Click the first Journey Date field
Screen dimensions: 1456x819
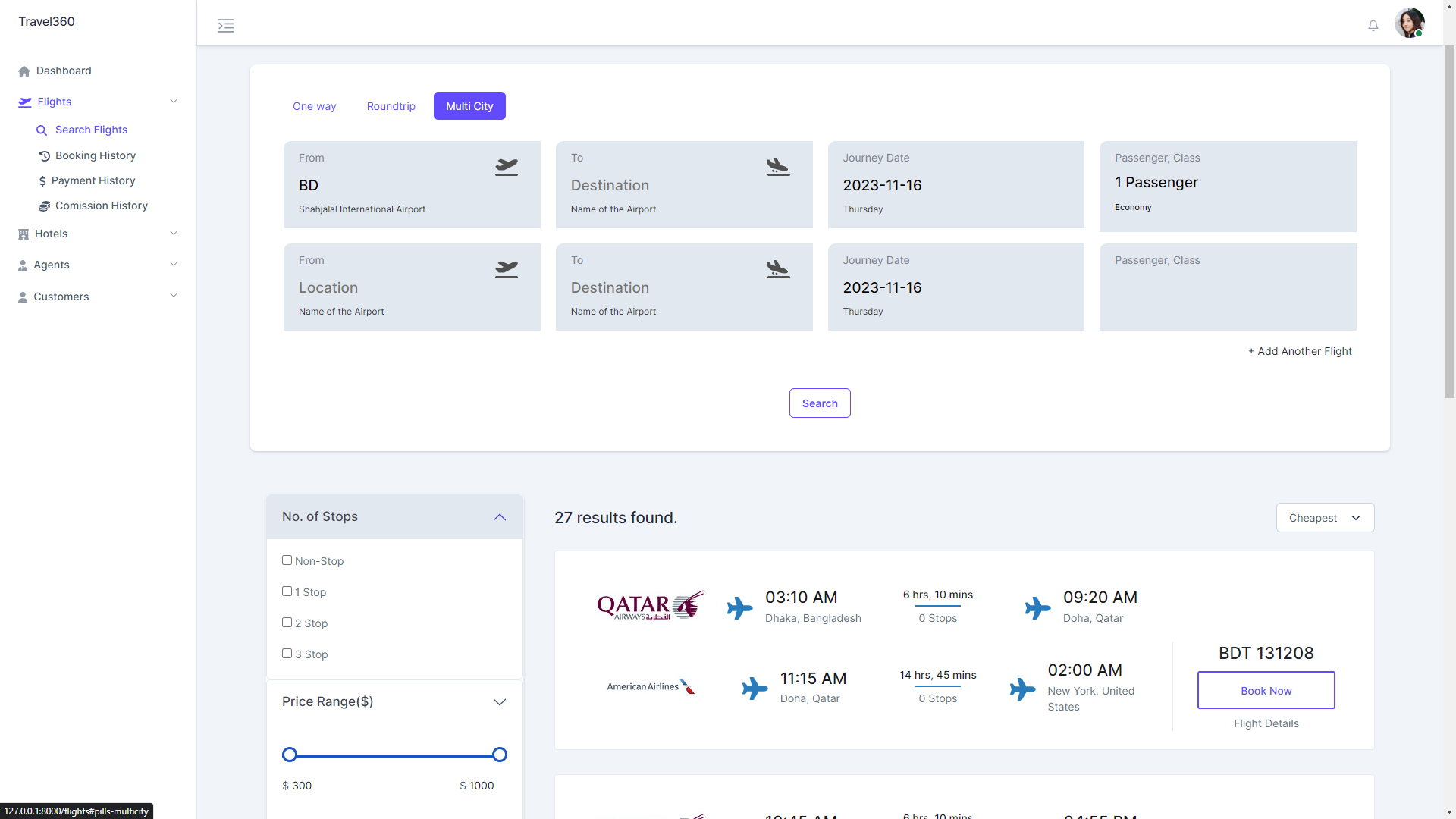955,184
